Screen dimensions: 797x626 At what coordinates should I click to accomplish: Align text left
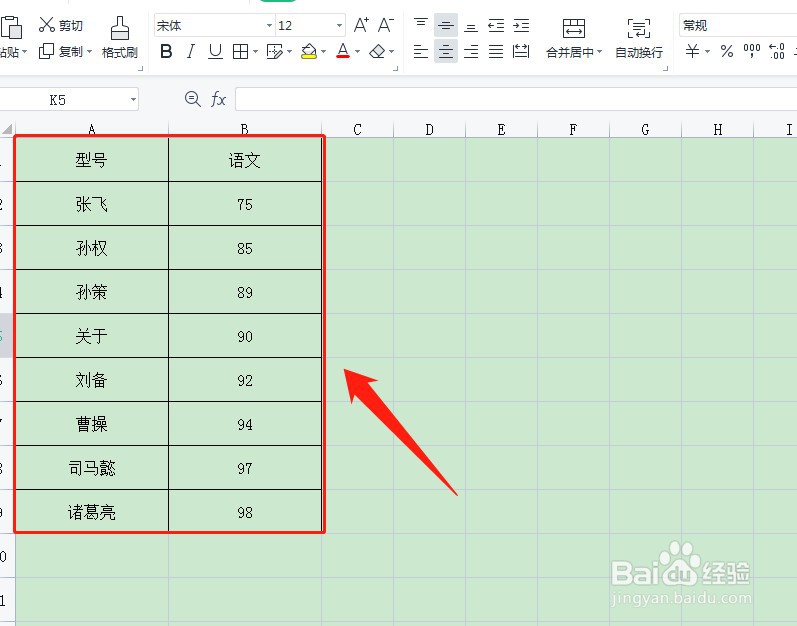coord(421,51)
